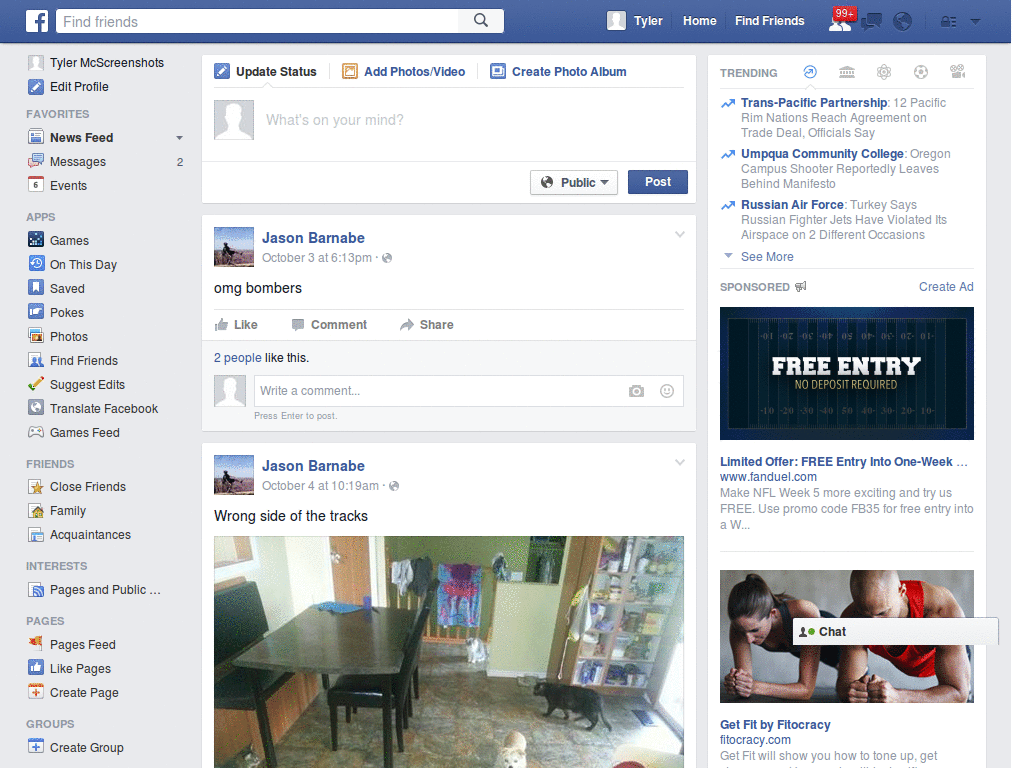Click the '2 people' likes link
Image resolution: width=1024 pixels, height=768 pixels.
(x=238, y=358)
